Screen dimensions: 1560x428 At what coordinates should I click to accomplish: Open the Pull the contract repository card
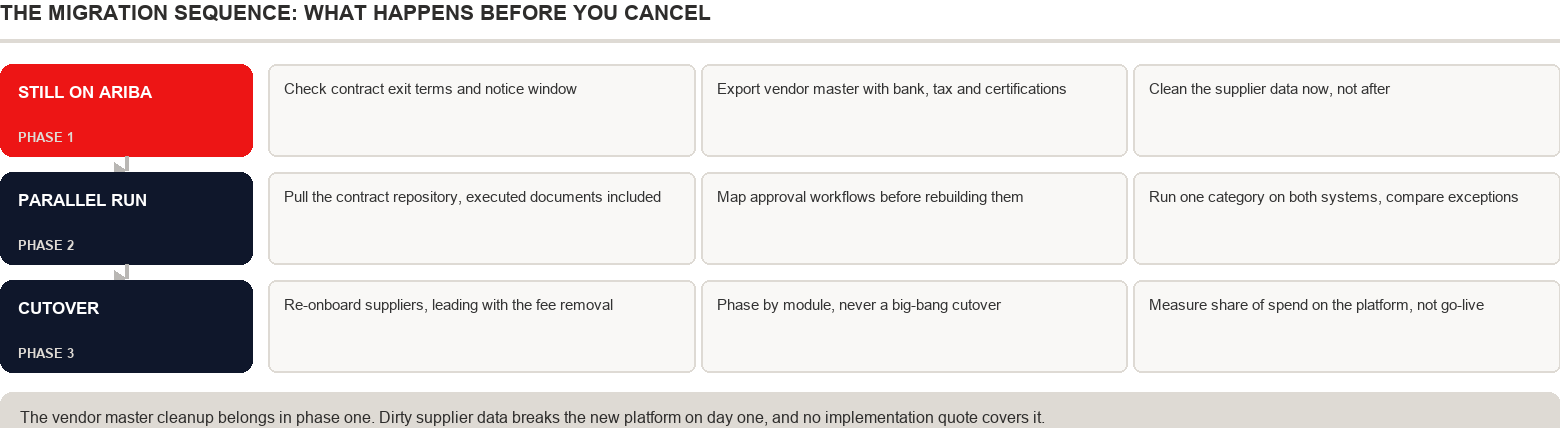[482, 219]
